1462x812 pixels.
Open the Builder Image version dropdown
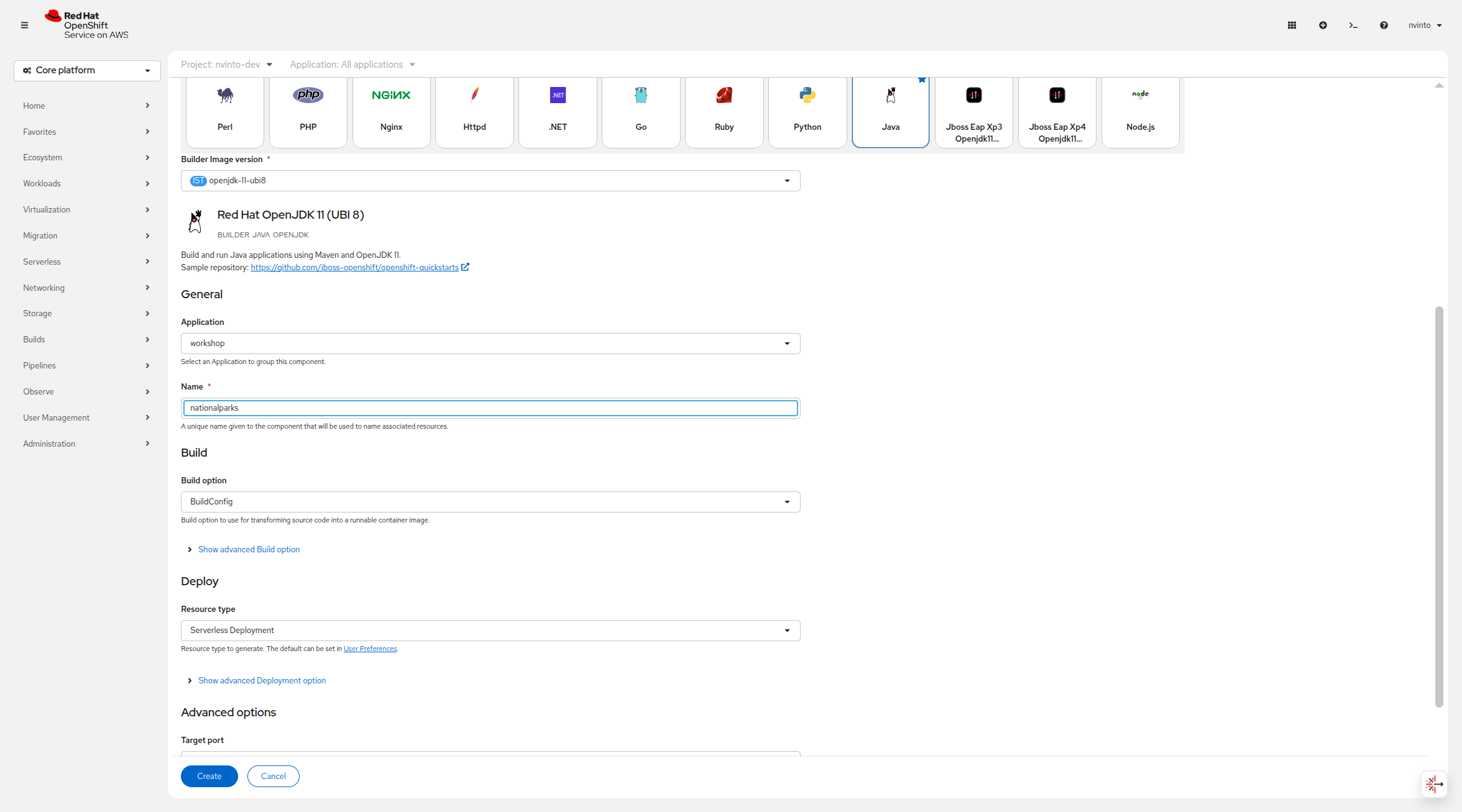[490, 181]
